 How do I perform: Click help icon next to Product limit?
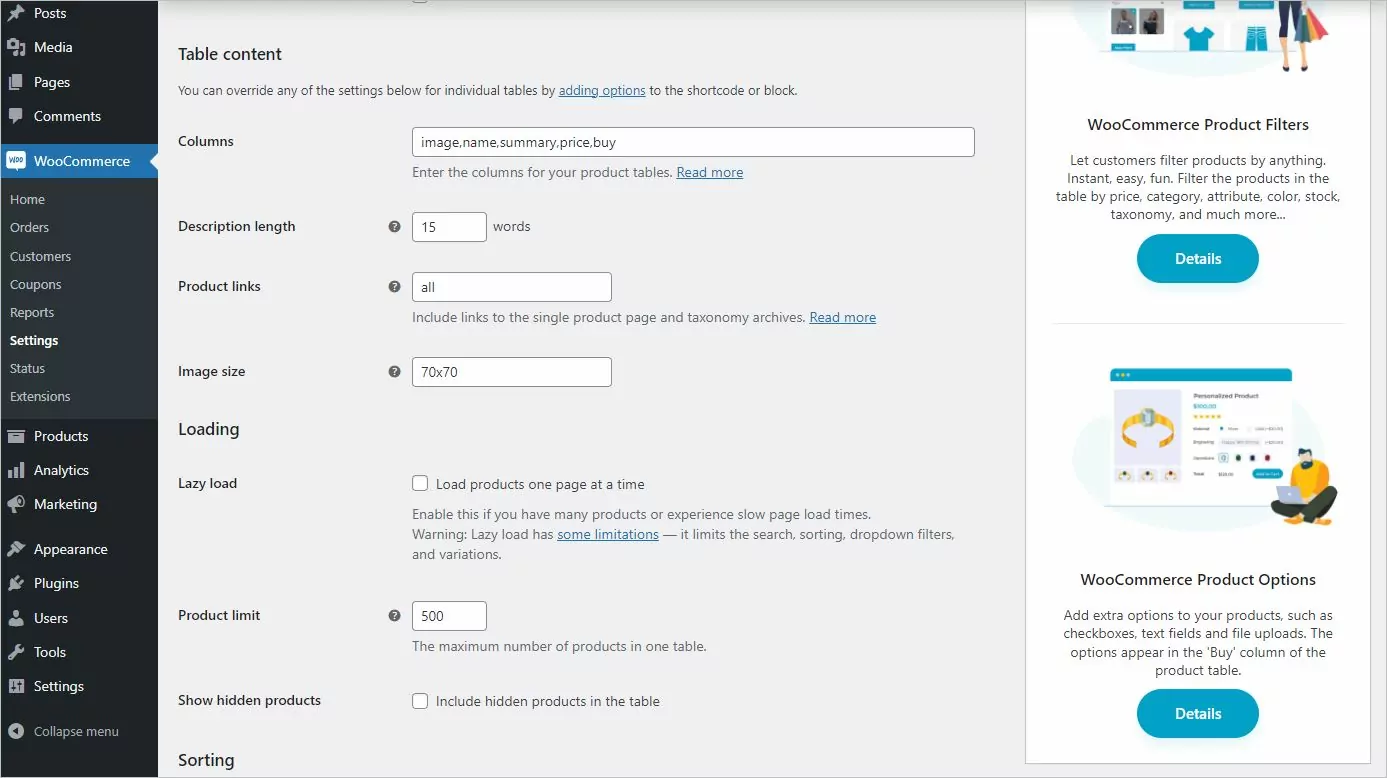pos(394,615)
